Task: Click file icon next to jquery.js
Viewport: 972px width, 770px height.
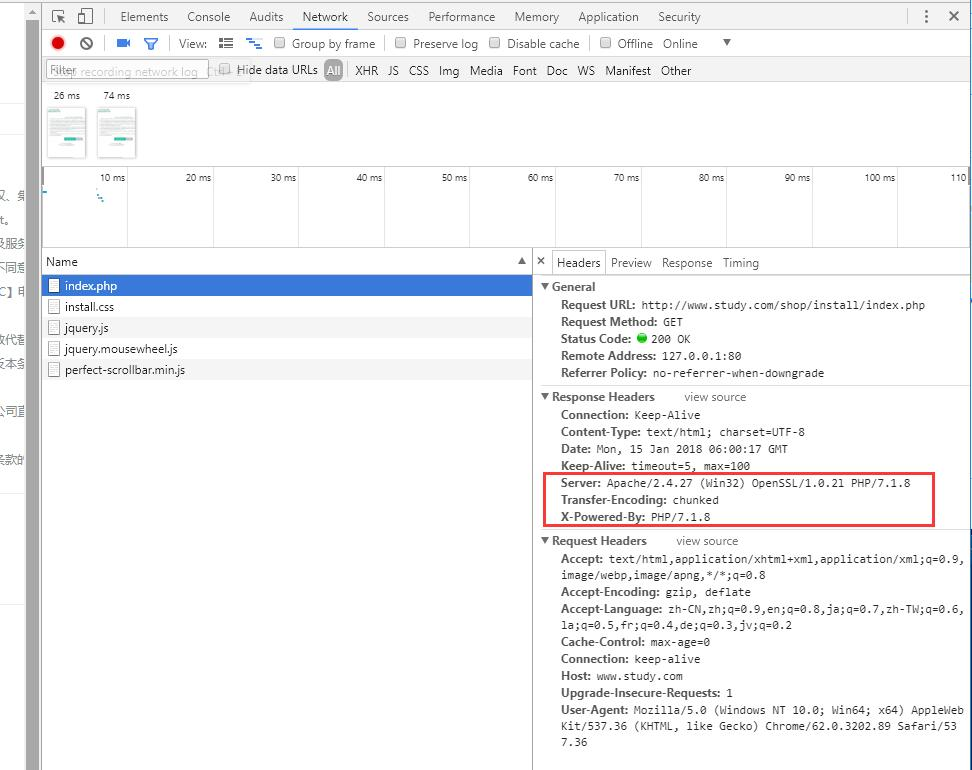Action: (54, 327)
